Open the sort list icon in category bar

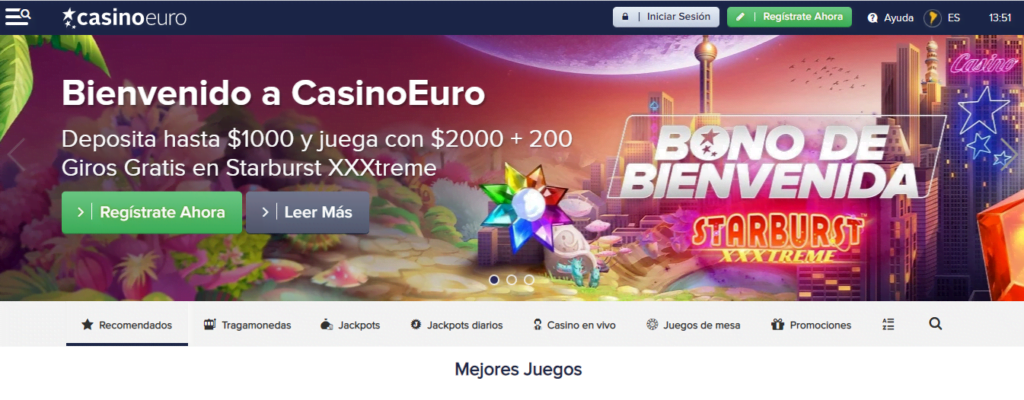point(888,324)
